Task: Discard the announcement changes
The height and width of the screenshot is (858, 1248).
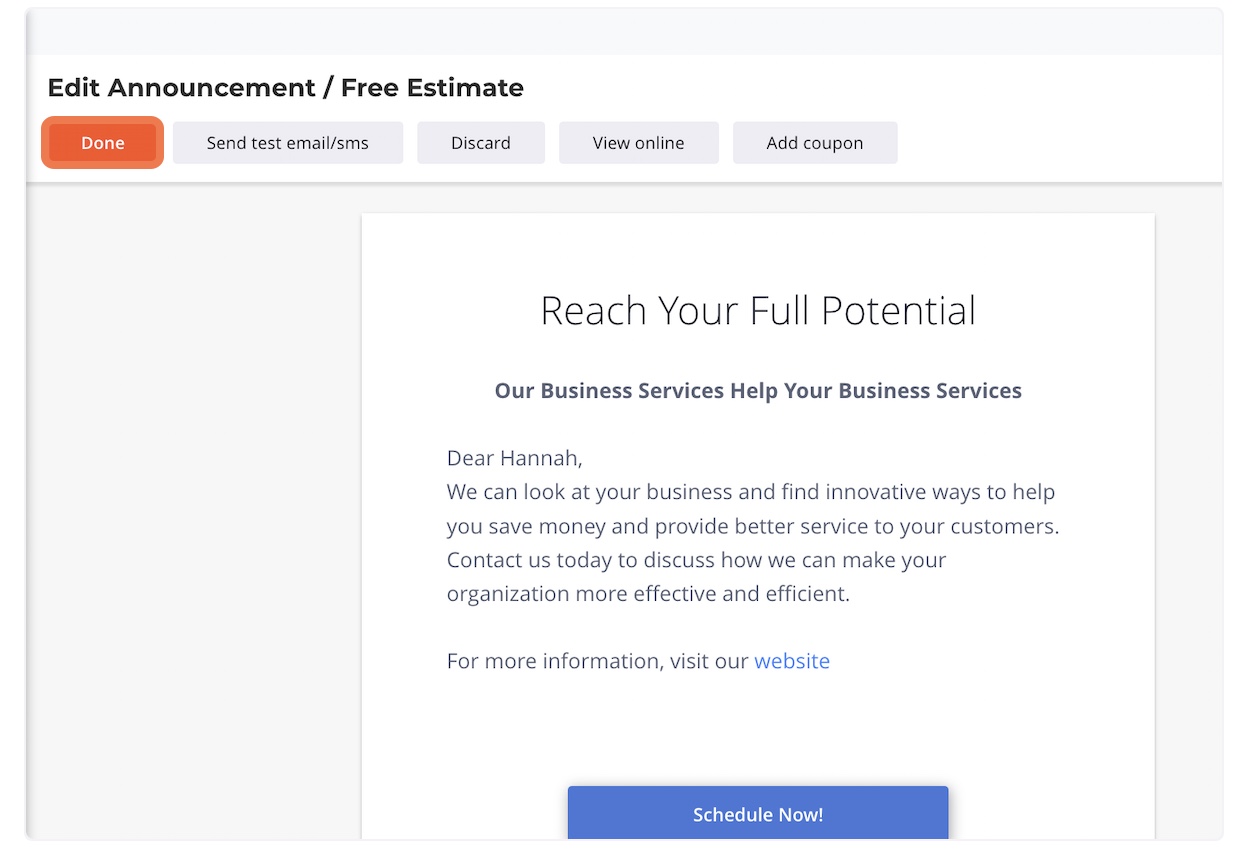Action: tap(481, 143)
